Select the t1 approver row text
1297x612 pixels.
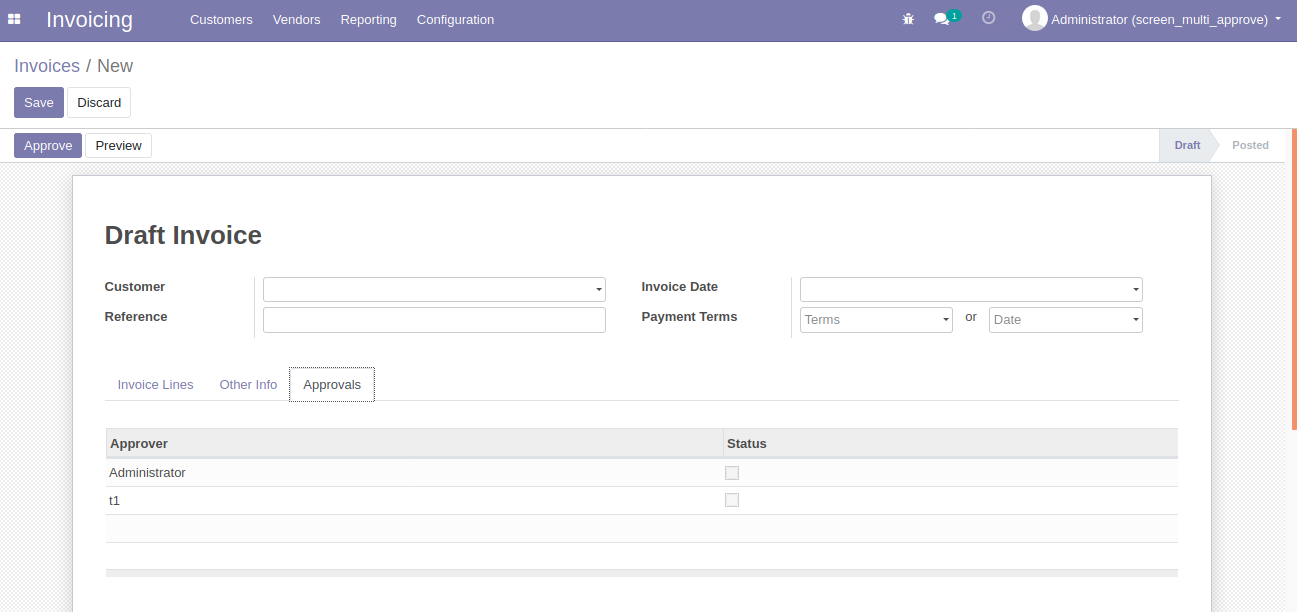click(114, 500)
